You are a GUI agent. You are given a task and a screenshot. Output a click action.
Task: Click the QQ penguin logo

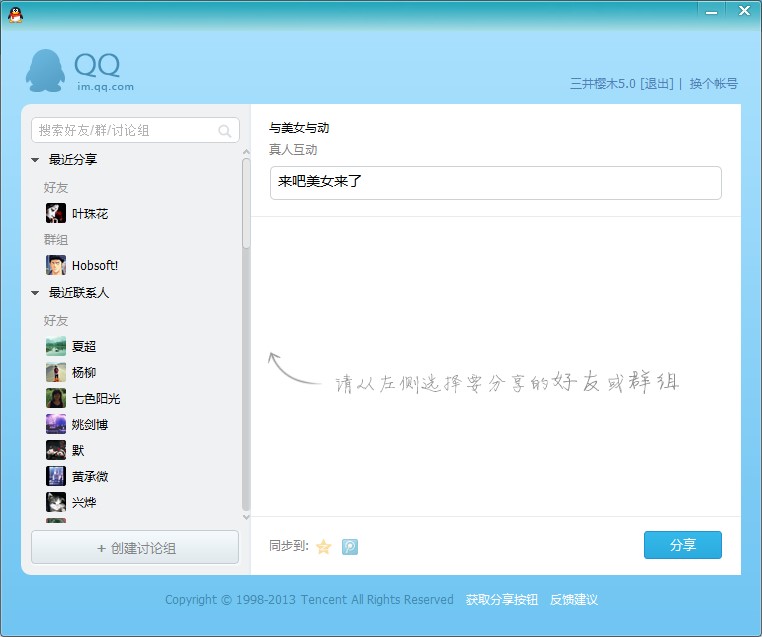pyautogui.click(x=45, y=71)
